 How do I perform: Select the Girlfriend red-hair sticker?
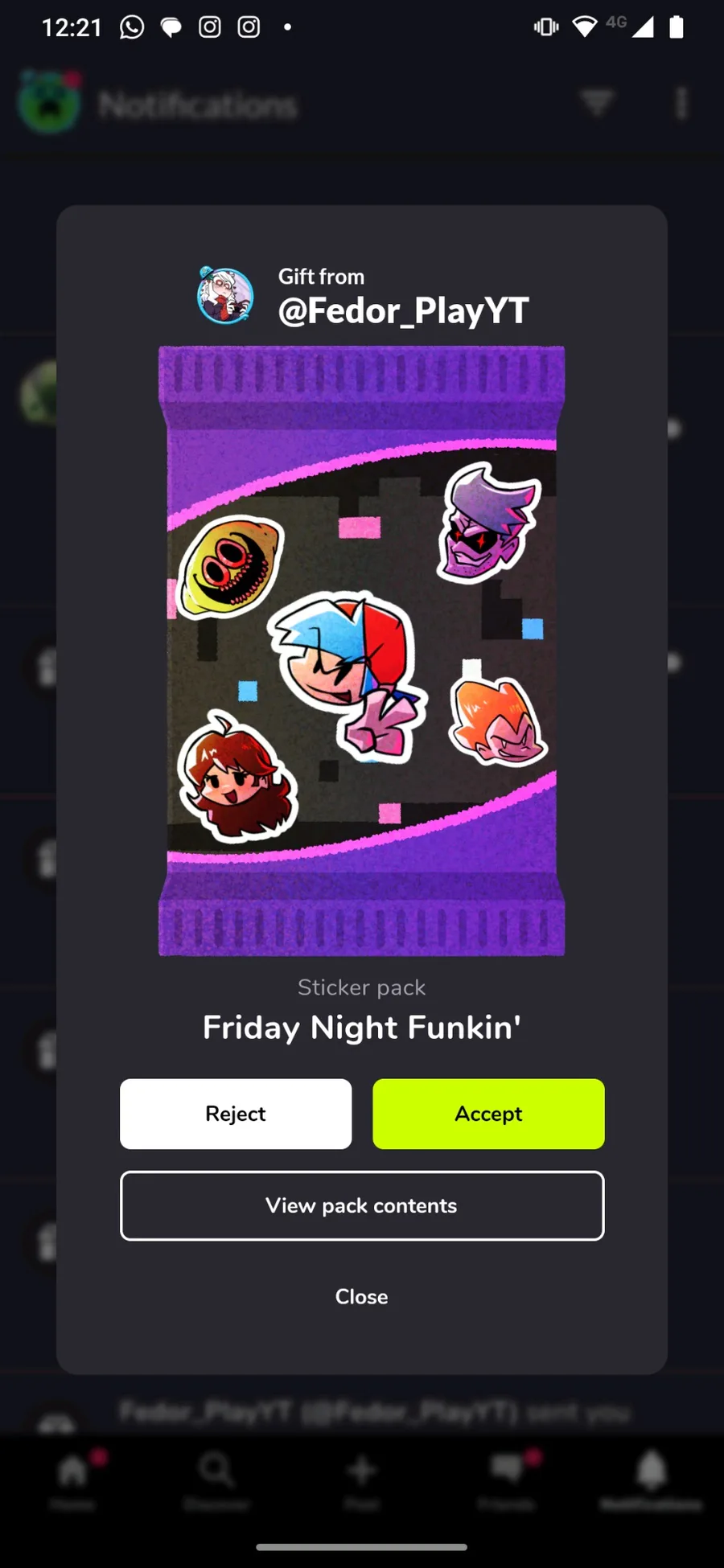[237, 776]
